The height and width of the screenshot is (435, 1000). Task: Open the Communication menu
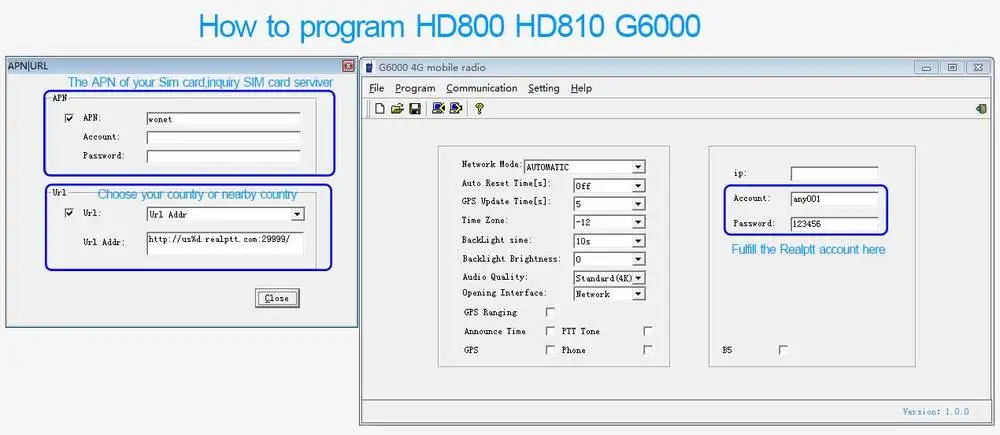pos(481,88)
